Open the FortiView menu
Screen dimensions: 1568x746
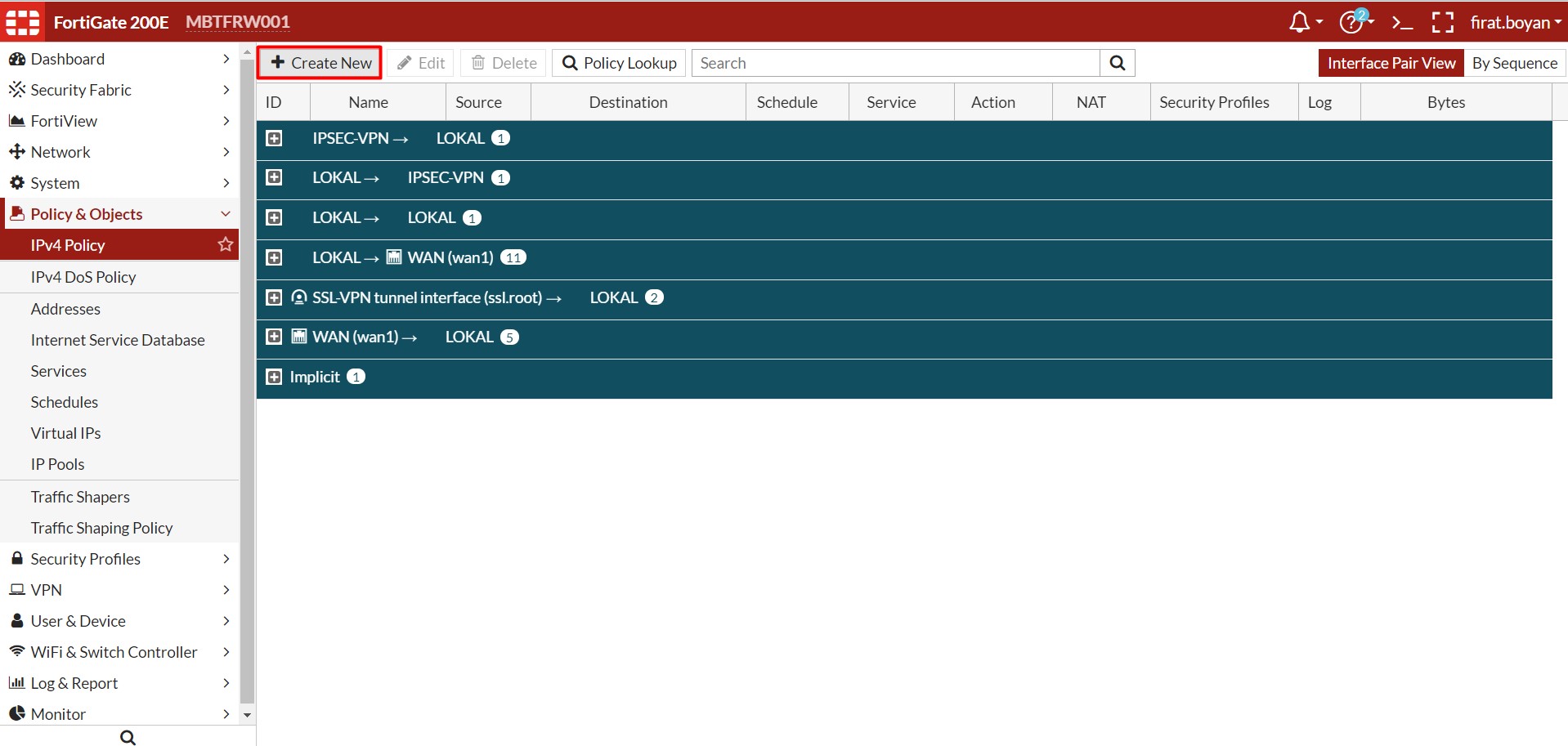coord(119,121)
